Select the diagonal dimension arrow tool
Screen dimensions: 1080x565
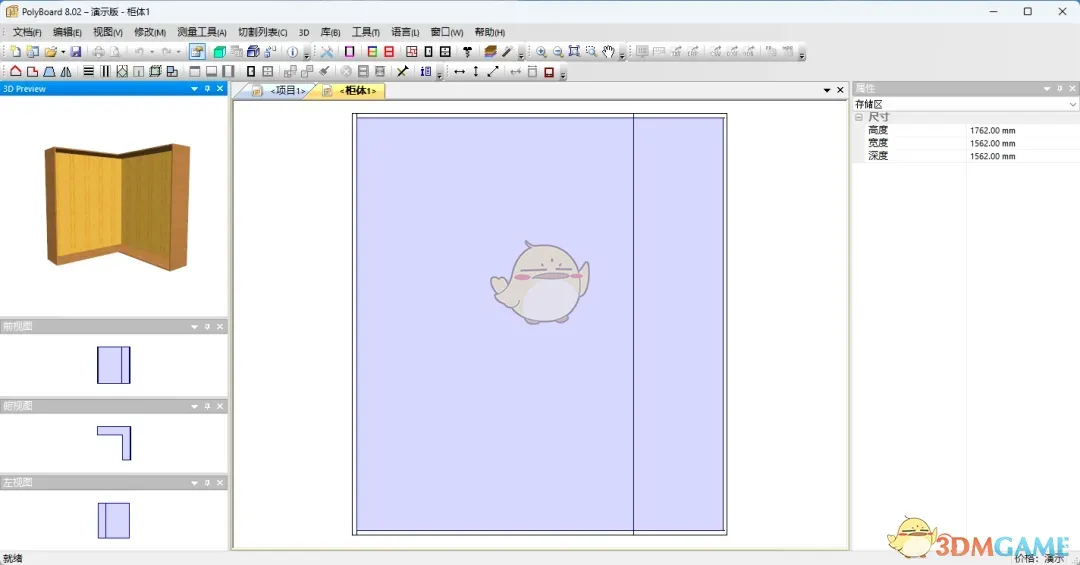click(493, 72)
